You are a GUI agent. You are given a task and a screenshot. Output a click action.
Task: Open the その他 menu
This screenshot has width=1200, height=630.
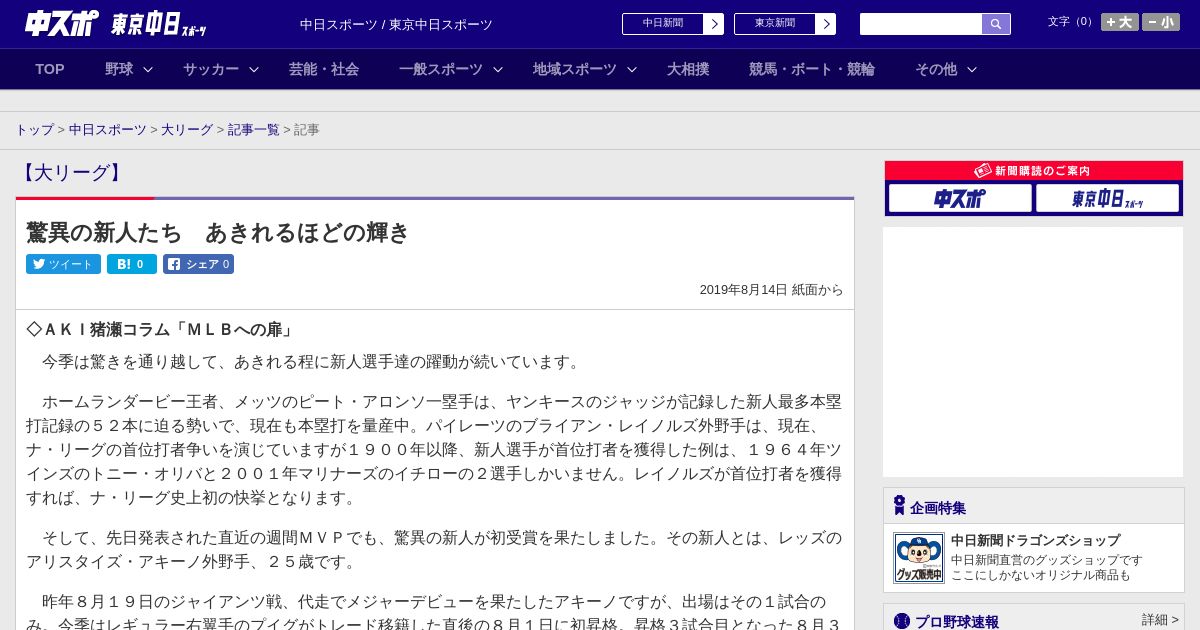click(936, 69)
